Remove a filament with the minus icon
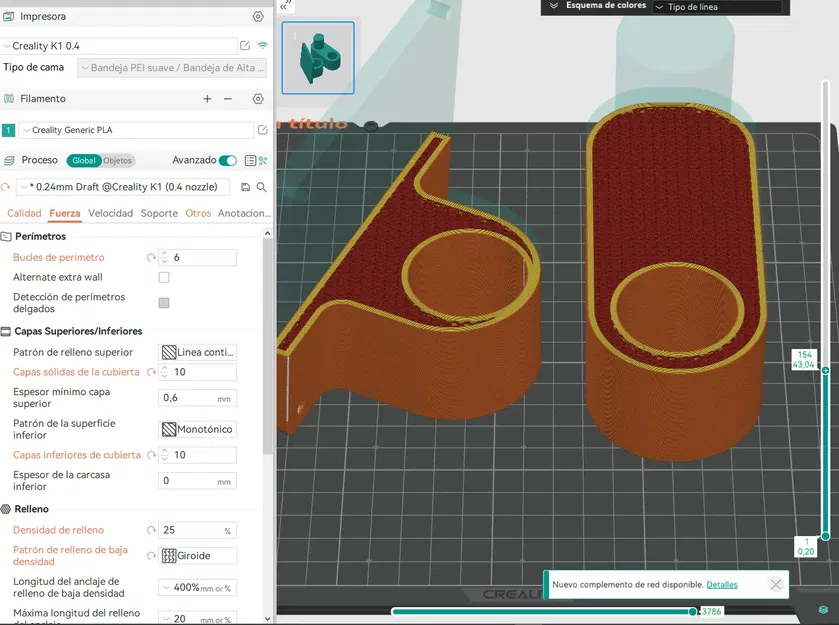Screen dimensions: 839x625 [x=228, y=99]
